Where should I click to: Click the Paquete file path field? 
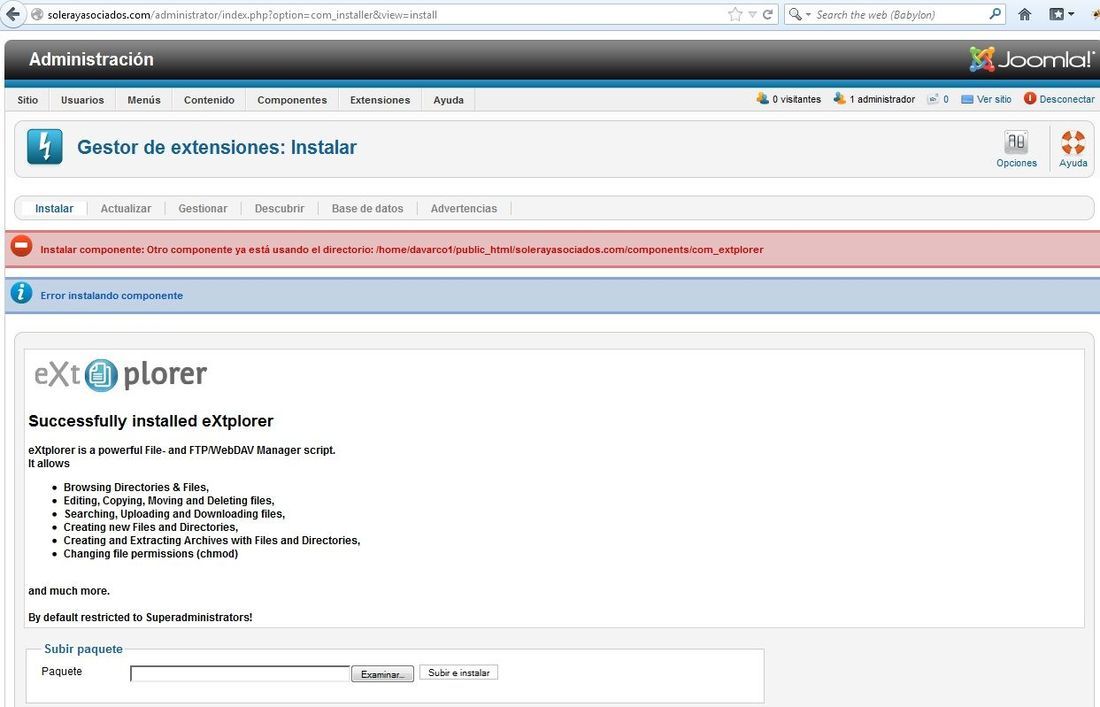[240, 674]
